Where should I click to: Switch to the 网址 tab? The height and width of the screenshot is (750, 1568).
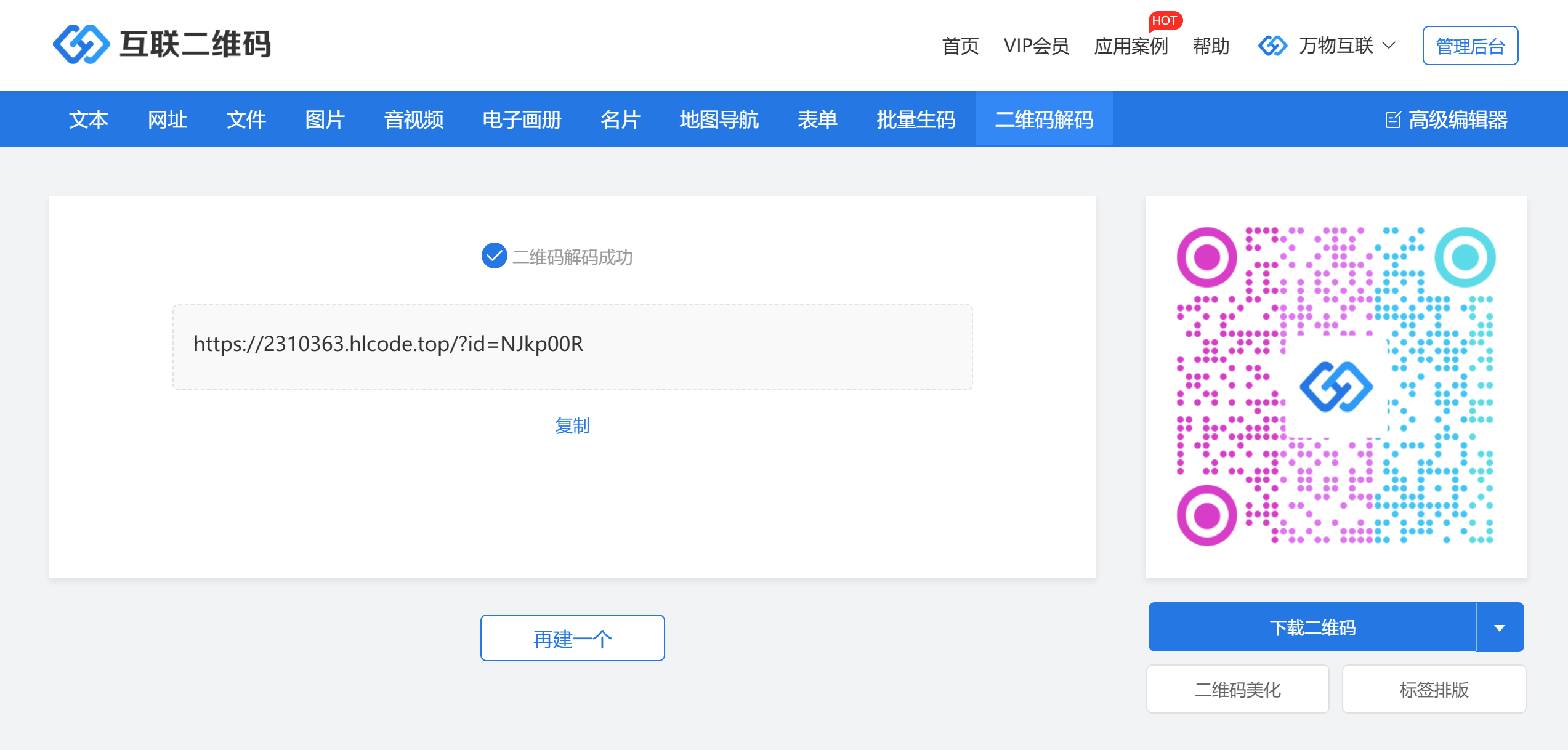pyautogui.click(x=167, y=119)
